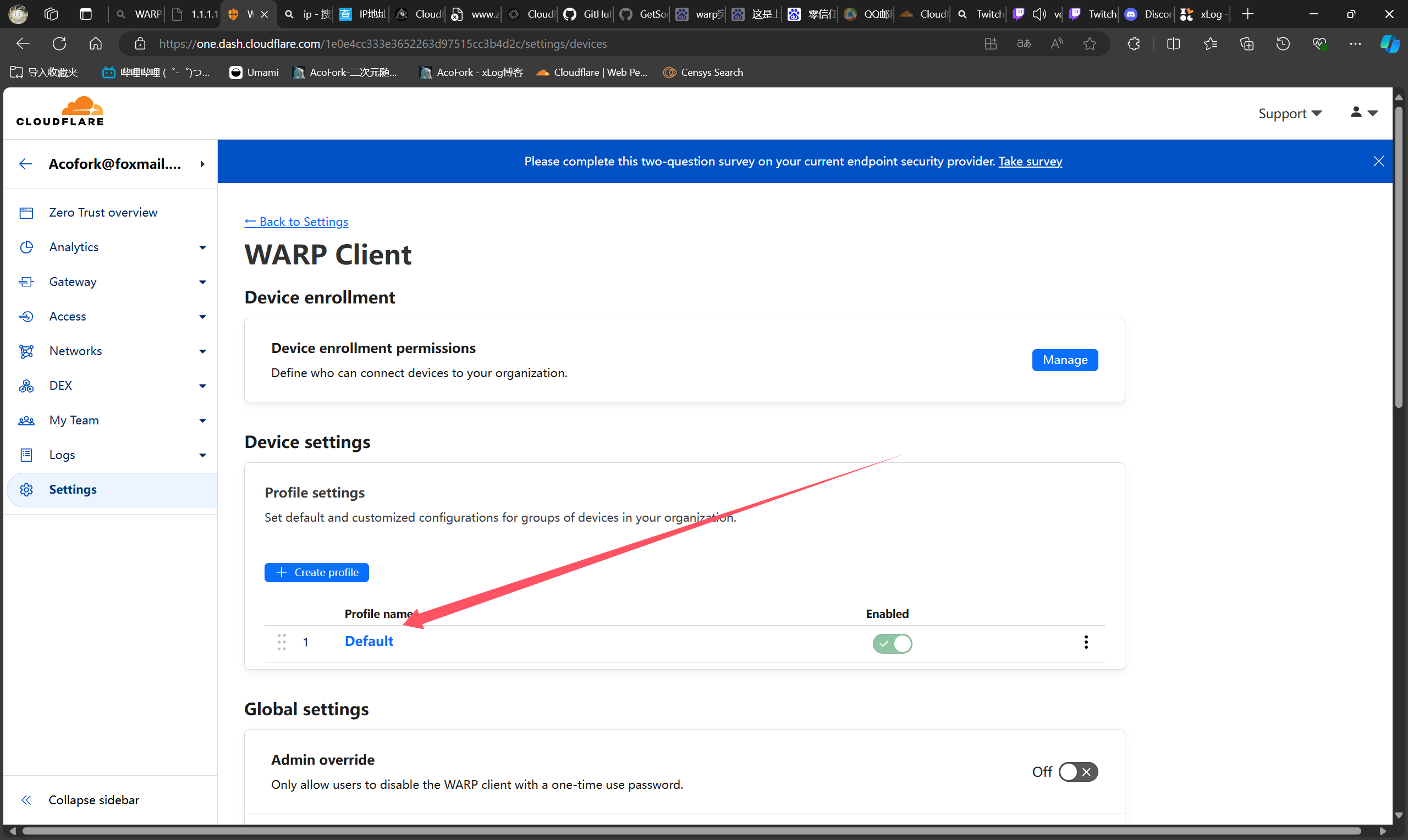Click the Manage button
Viewport: 1408px width, 840px height.
pos(1065,360)
